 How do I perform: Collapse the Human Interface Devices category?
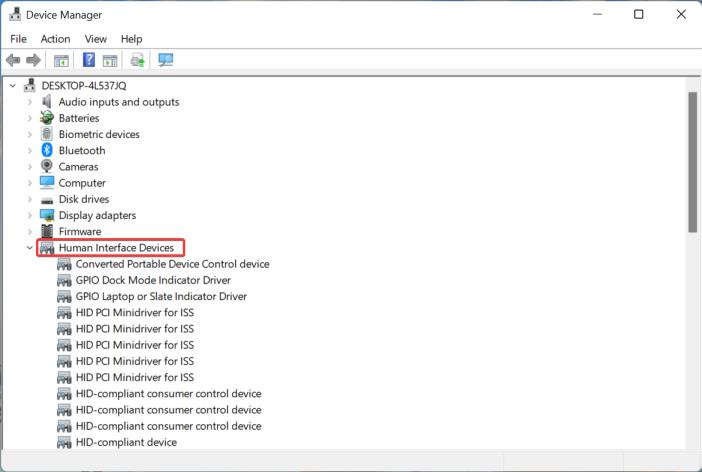coord(30,248)
